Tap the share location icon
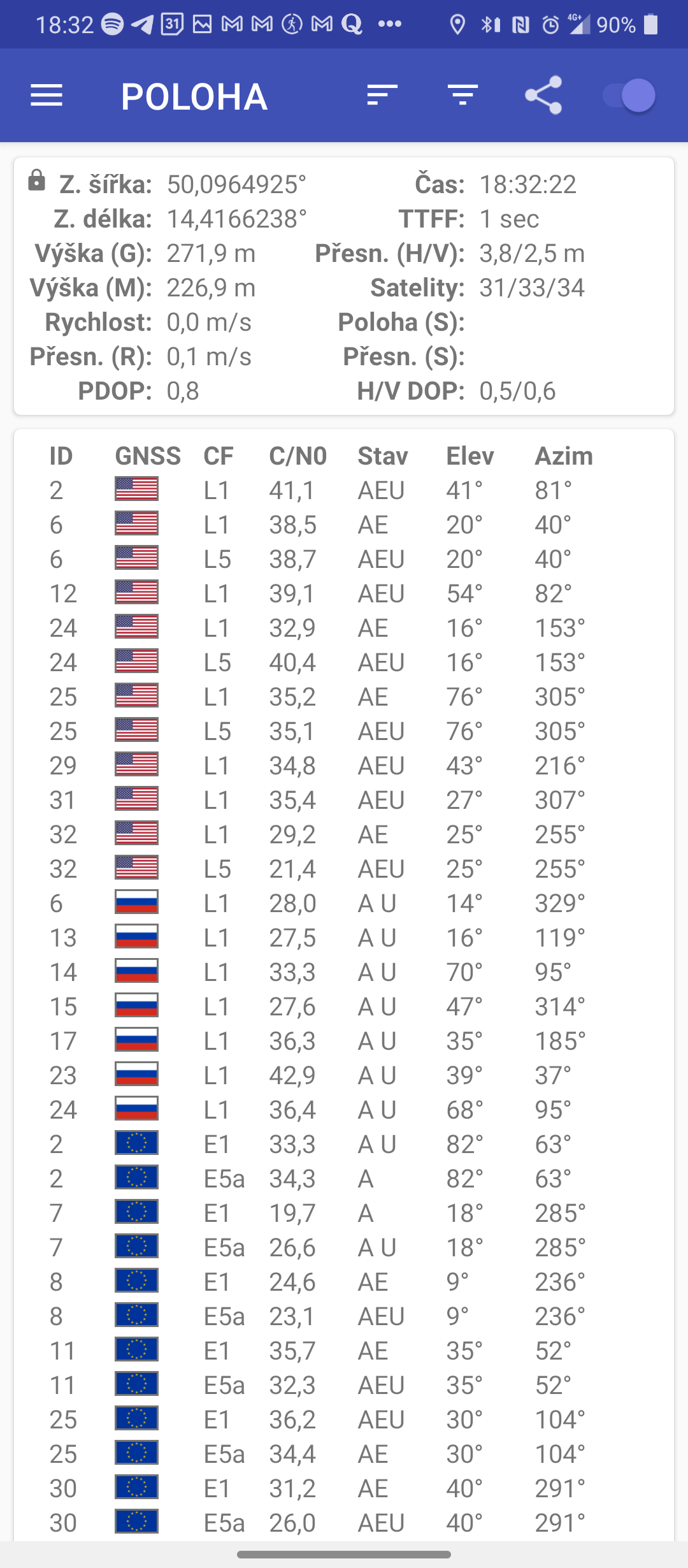This screenshot has height=1568, width=688. pyautogui.click(x=543, y=96)
